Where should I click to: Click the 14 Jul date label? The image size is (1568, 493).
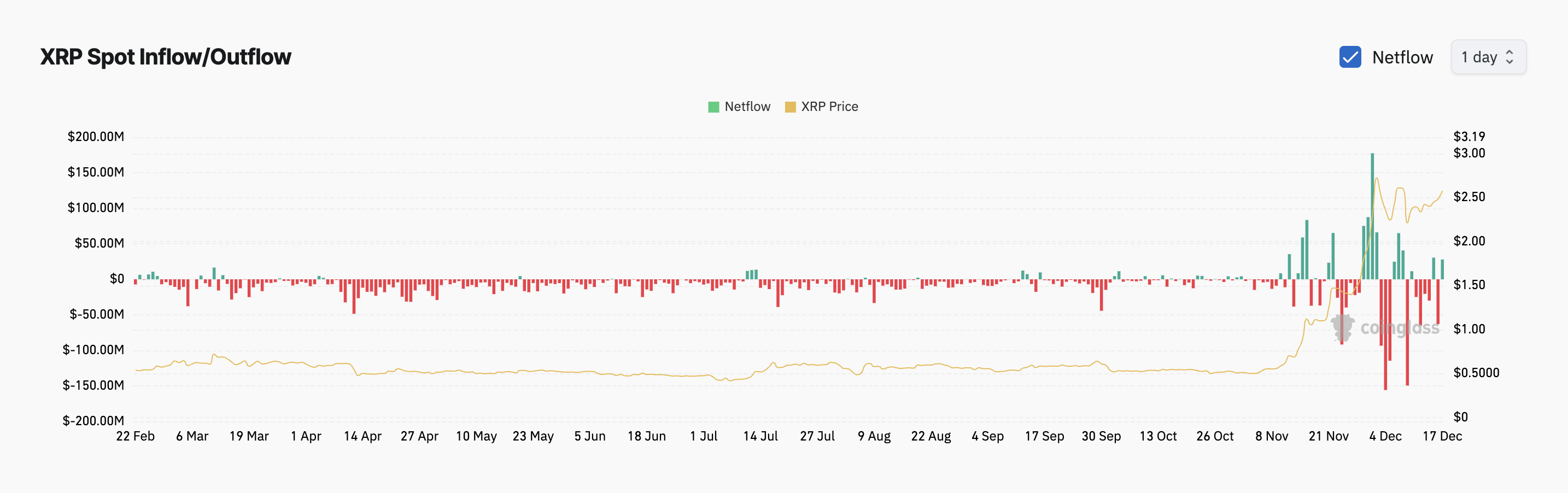click(760, 436)
